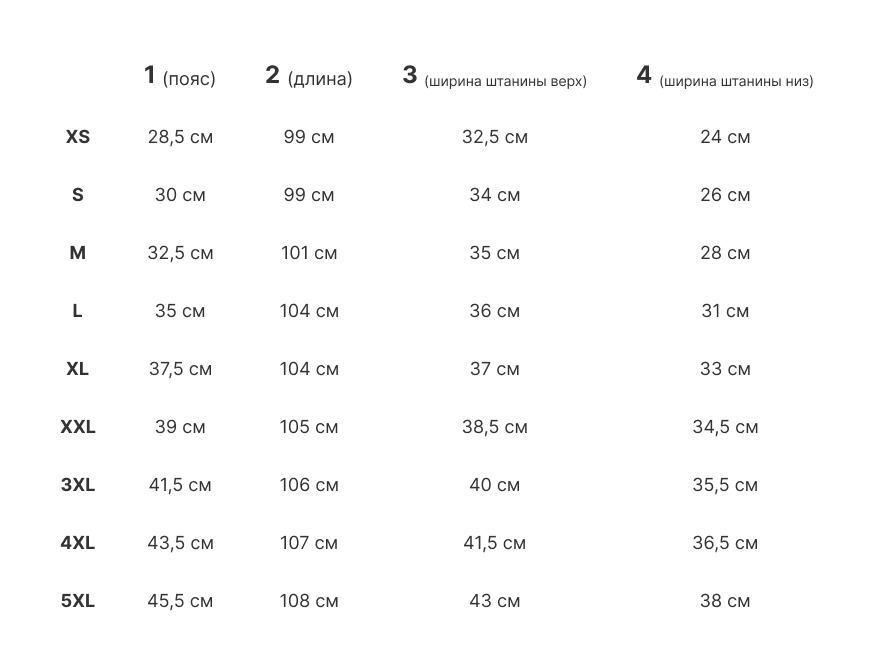
Task: Click the M size row label
Action: pos(78,253)
